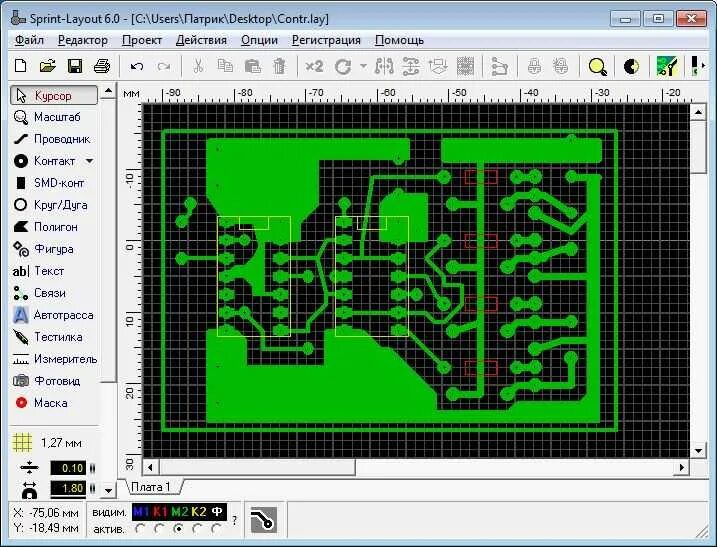Toggle the transparency mode icon
The image size is (717, 547).
coord(631,67)
